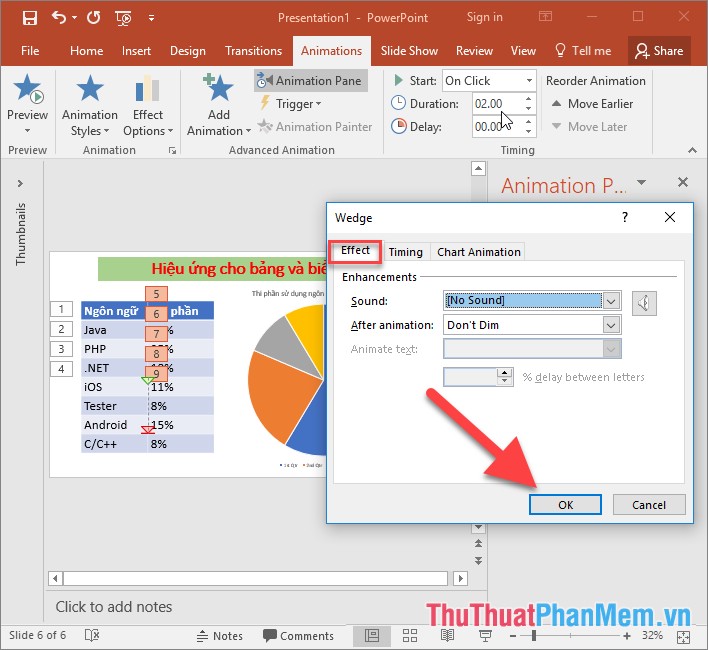
Task: Click vertical scrollbar down arrow
Action: point(479,527)
